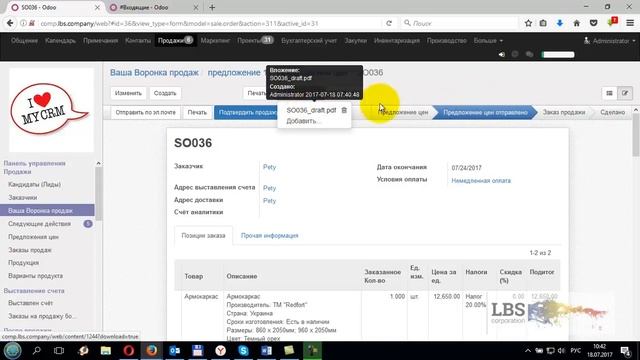This screenshot has height=360, width=640.
Task: Switch to form view icon
Action: [x=624, y=93]
